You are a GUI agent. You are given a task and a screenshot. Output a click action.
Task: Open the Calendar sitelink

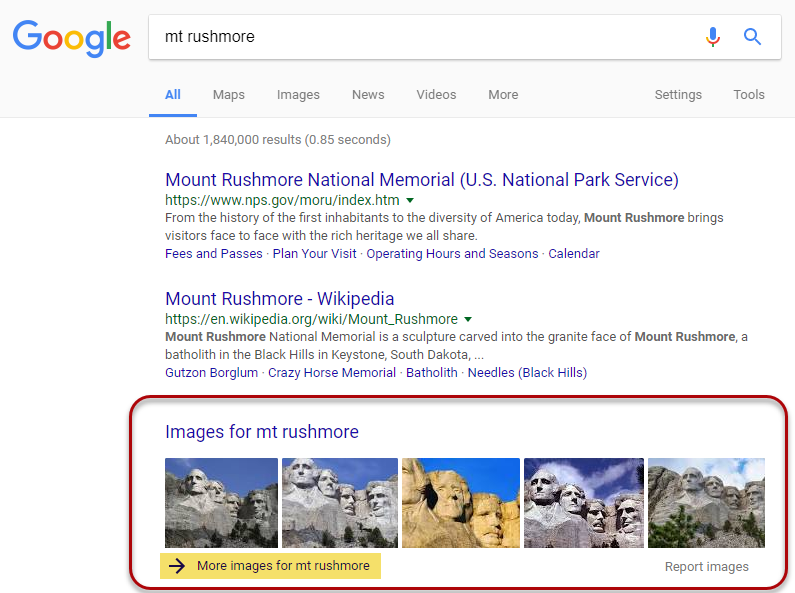click(x=573, y=253)
